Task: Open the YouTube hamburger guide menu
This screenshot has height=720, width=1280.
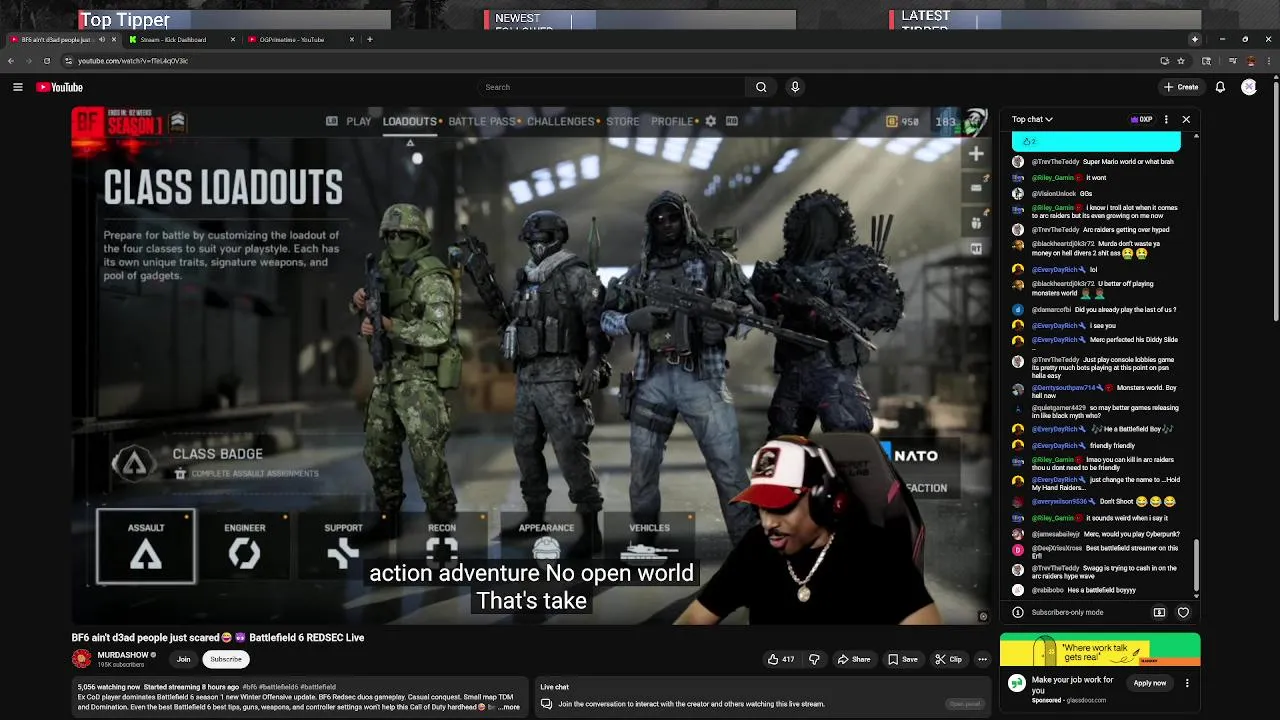Action: coord(17,87)
